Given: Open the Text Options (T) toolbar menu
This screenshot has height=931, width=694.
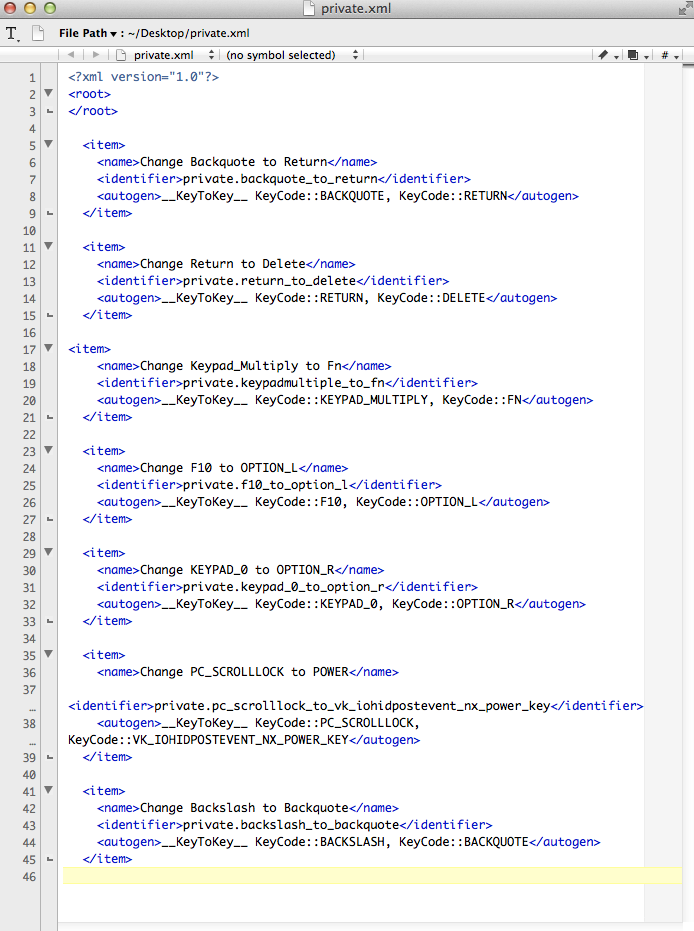Looking at the screenshot, I should coord(12,34).
